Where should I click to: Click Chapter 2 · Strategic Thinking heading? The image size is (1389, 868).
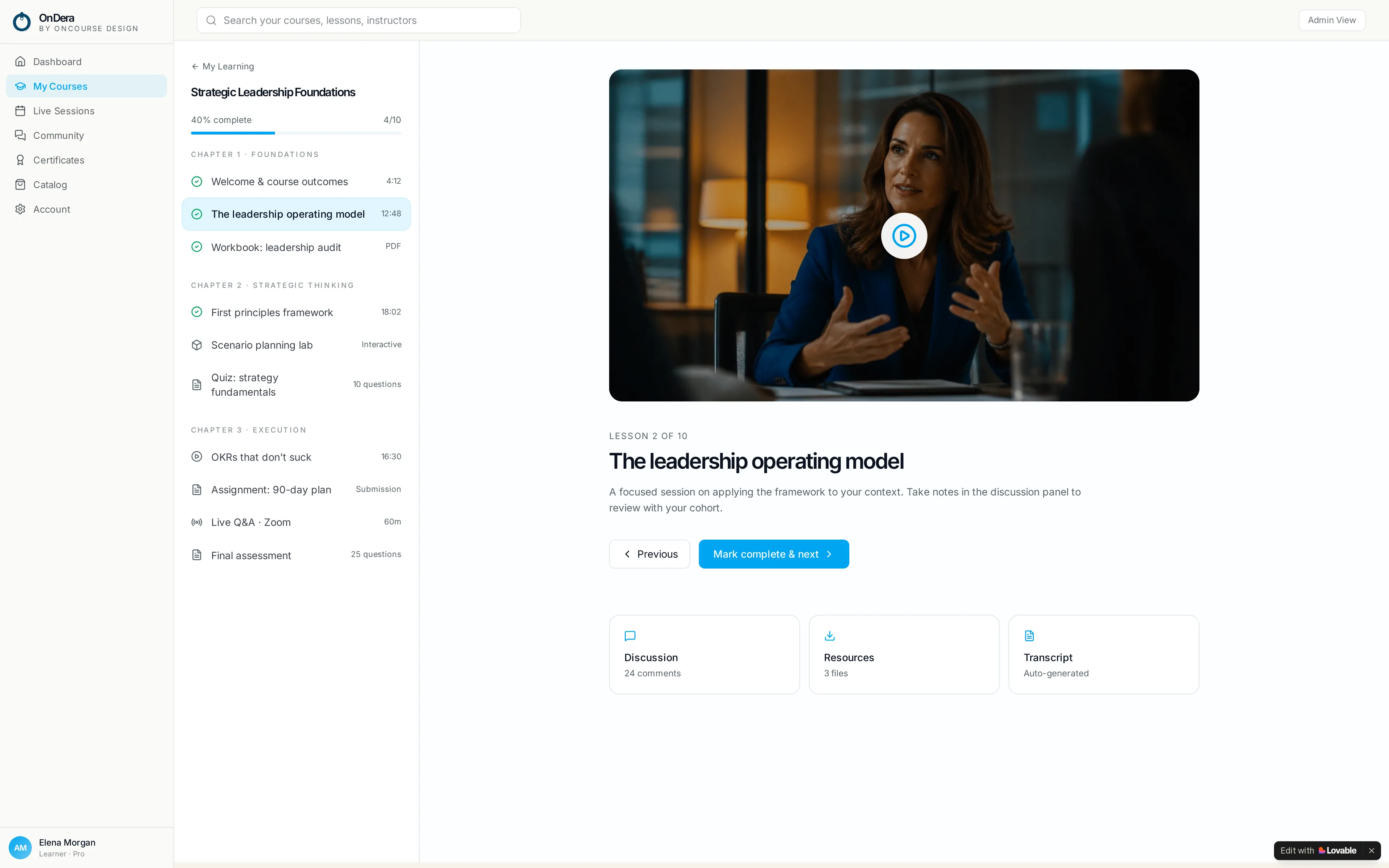[x=273, y=285]
